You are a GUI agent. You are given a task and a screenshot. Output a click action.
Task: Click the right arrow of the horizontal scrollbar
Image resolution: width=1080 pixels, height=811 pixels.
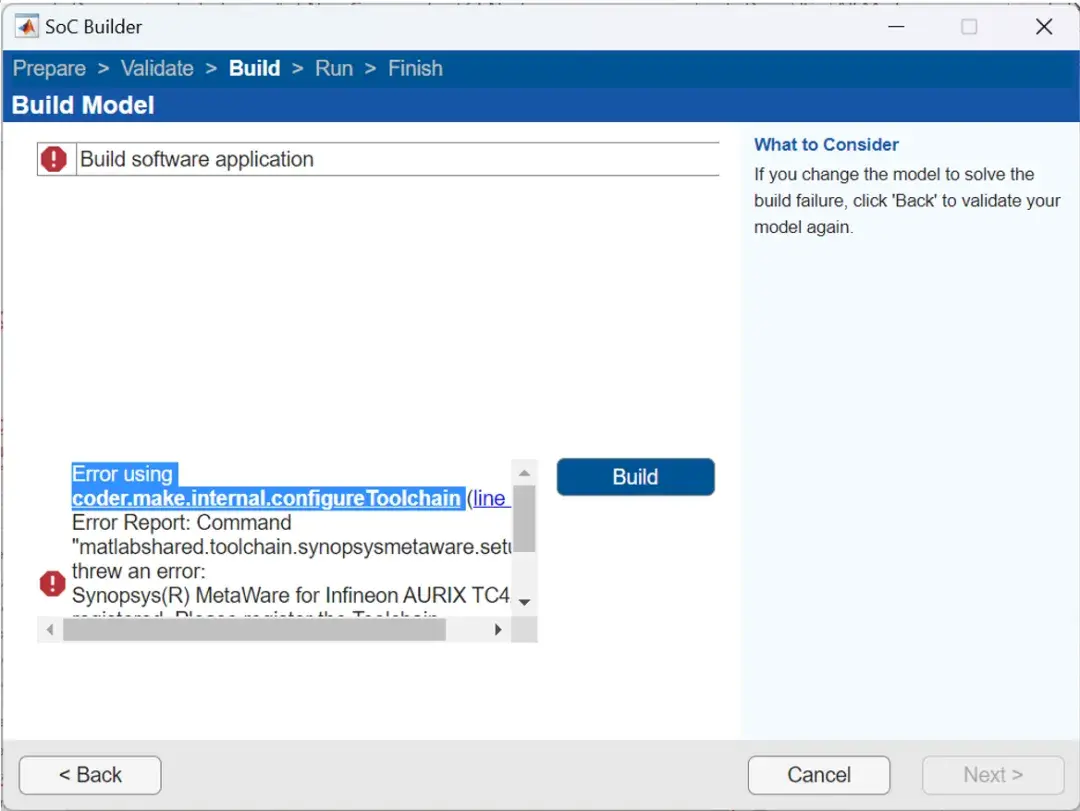[498, 629]
